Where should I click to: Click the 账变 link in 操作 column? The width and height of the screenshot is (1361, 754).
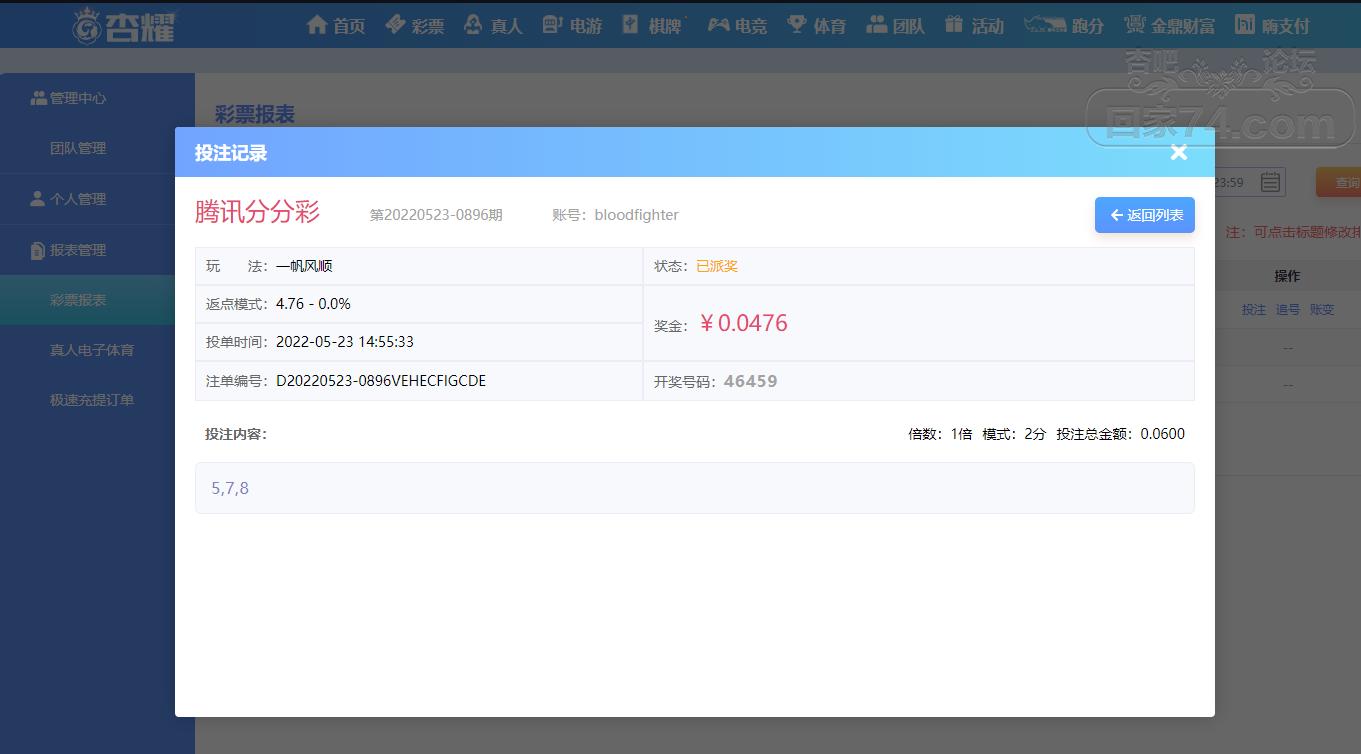point(1322,310)
